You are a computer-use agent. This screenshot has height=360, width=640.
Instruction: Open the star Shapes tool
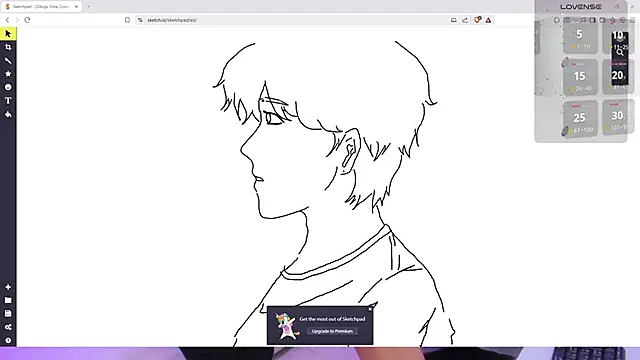point(8,74)
